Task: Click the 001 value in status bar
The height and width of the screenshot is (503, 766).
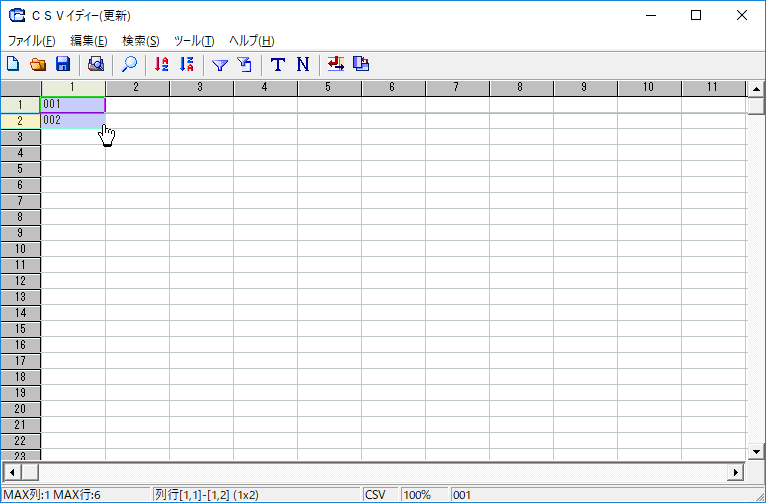Action: (x=462, y=495)
